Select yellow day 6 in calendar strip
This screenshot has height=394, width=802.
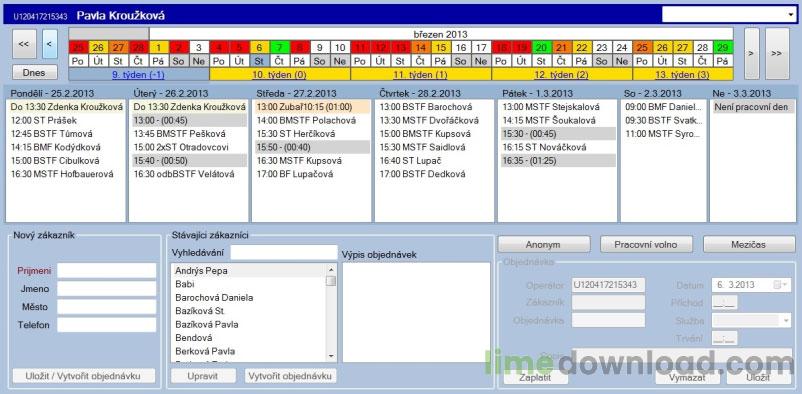[259, 48]
